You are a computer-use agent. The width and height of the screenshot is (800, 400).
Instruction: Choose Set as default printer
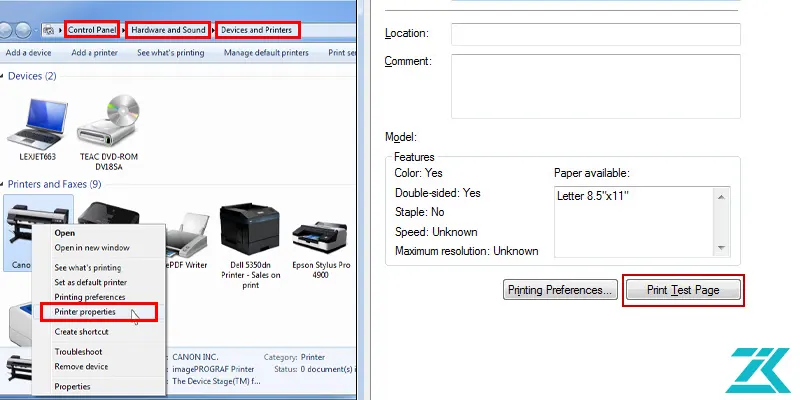click(x=91, y=283)
